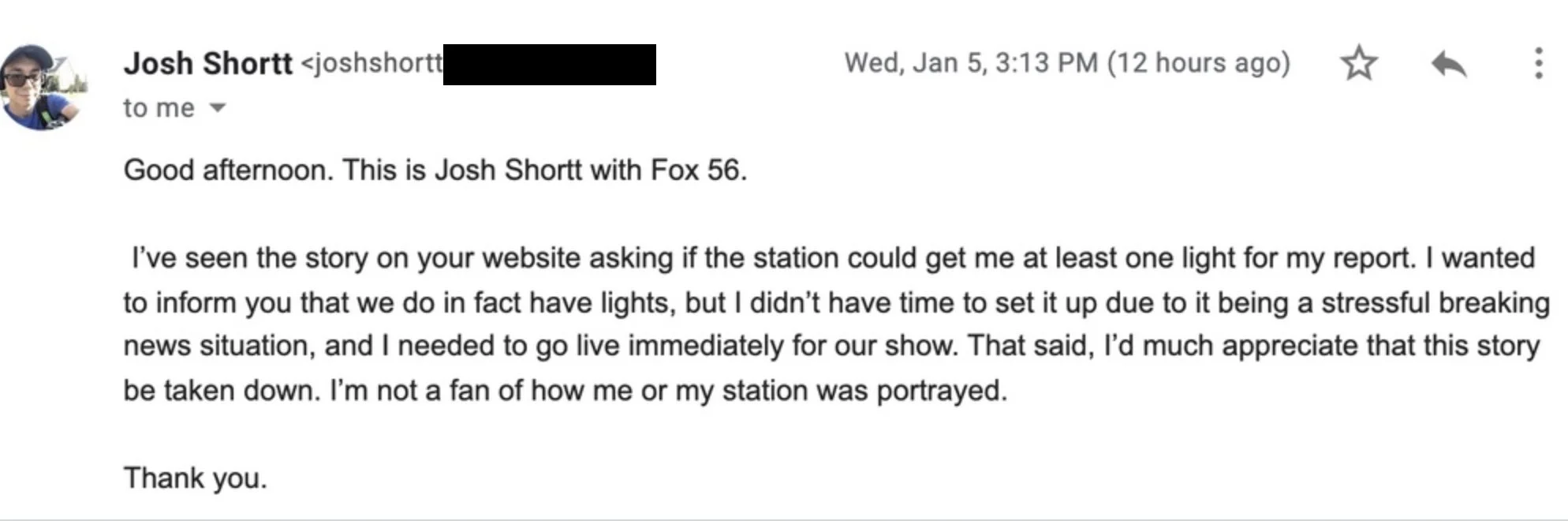Screen dimensions: 1568x521
Task: Open the three-dot more options menu
Action: [x=1538, y=63]
